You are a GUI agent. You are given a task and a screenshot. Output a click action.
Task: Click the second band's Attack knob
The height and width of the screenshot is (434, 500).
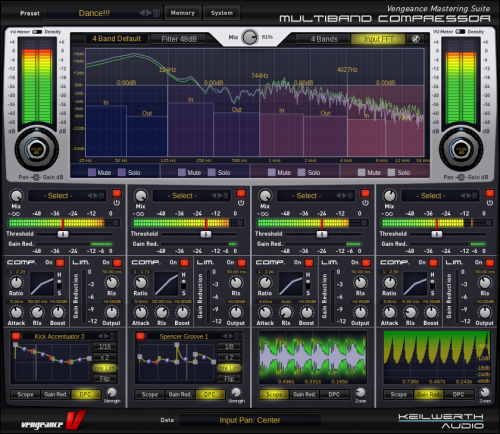click(x=141, y=313)
